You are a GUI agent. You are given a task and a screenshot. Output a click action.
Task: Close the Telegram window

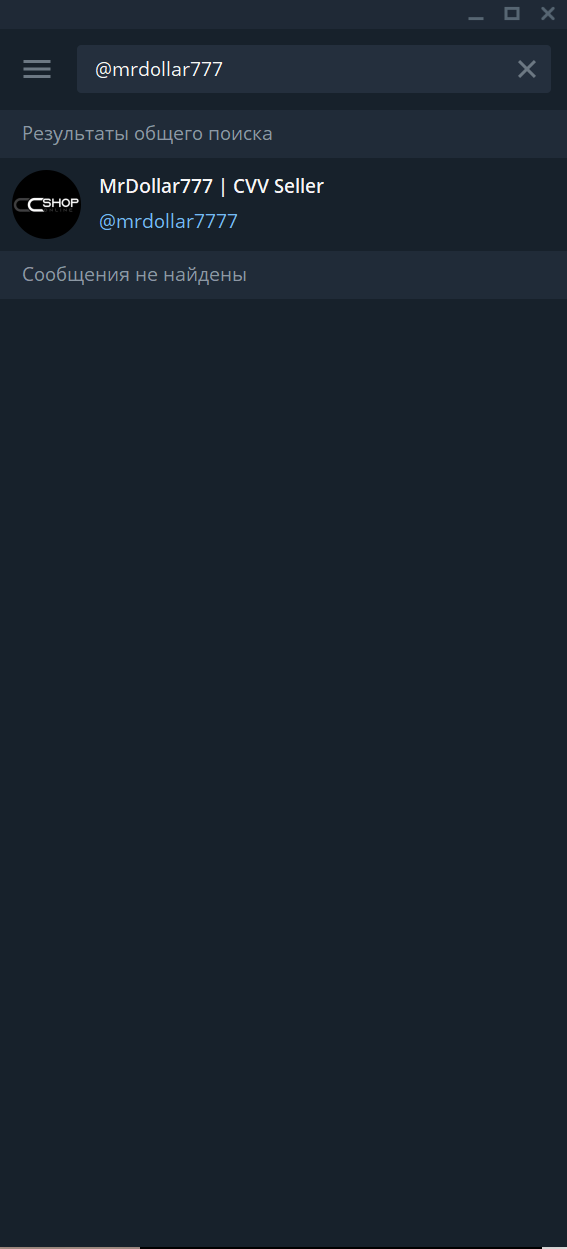[x=548, y=13]
